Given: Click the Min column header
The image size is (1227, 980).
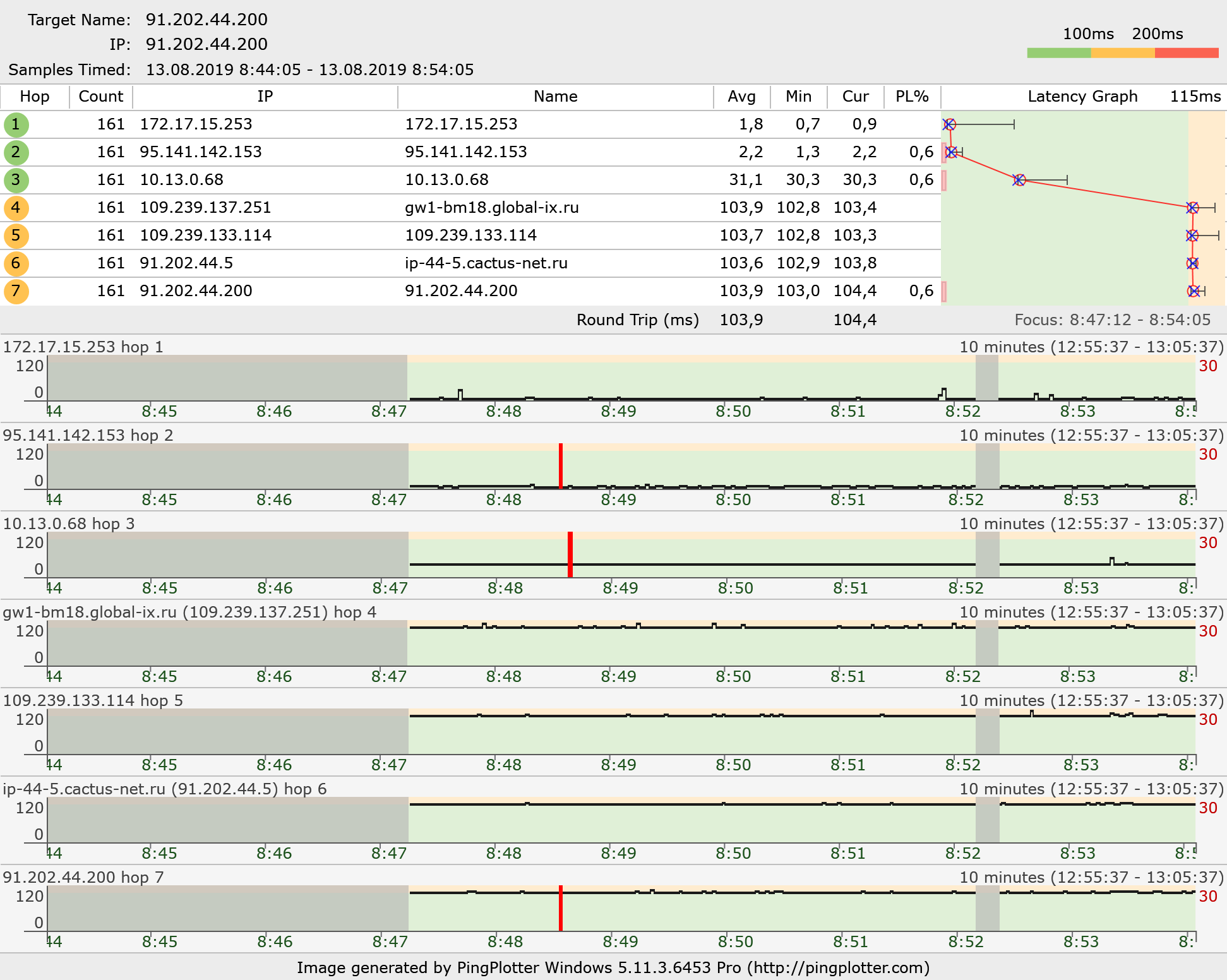Looking at the screenshot, I should click(x=799, y=97).
